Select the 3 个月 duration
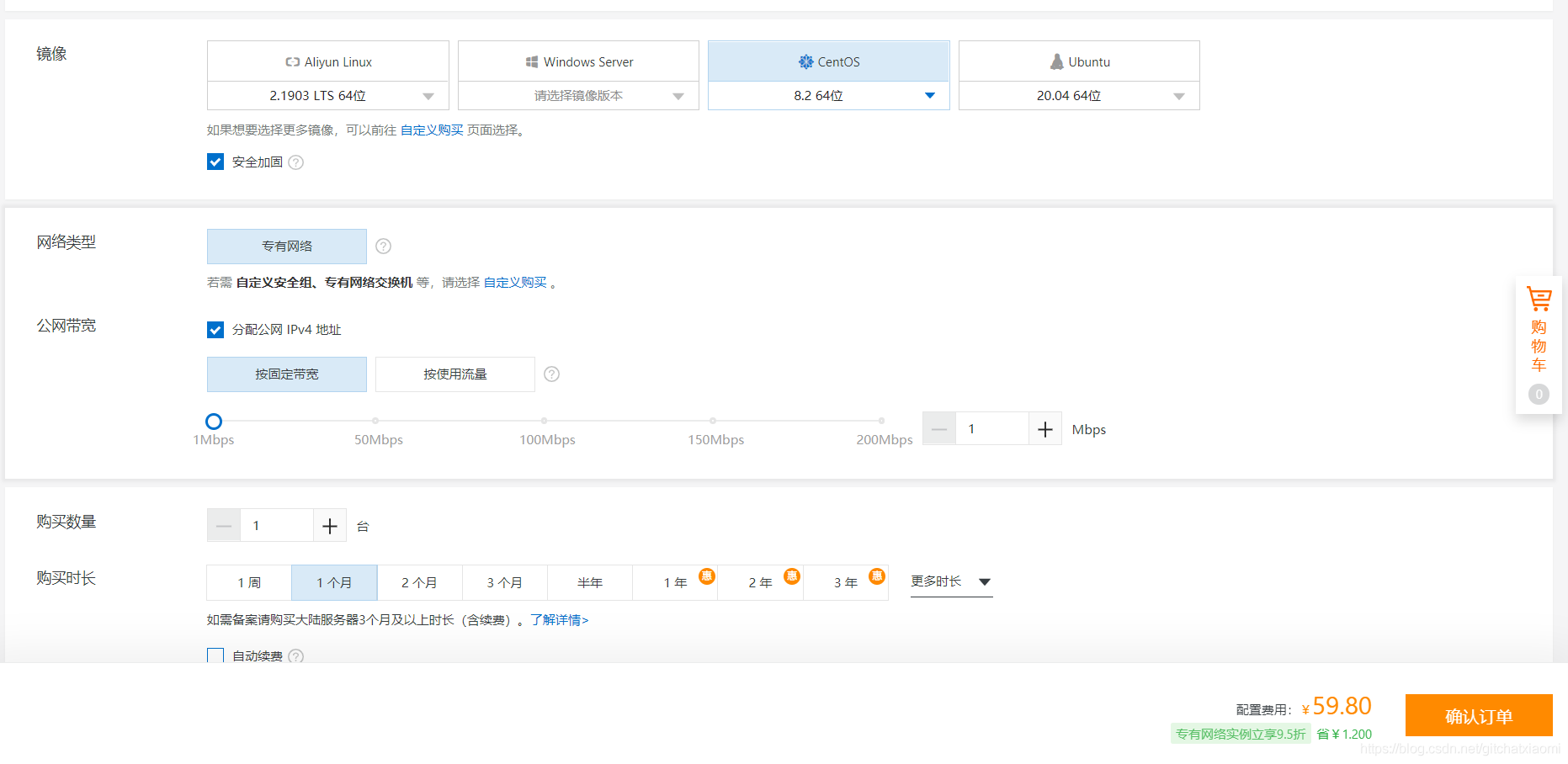Screen dimensions: 1568x764 click(x=504, y=582)
